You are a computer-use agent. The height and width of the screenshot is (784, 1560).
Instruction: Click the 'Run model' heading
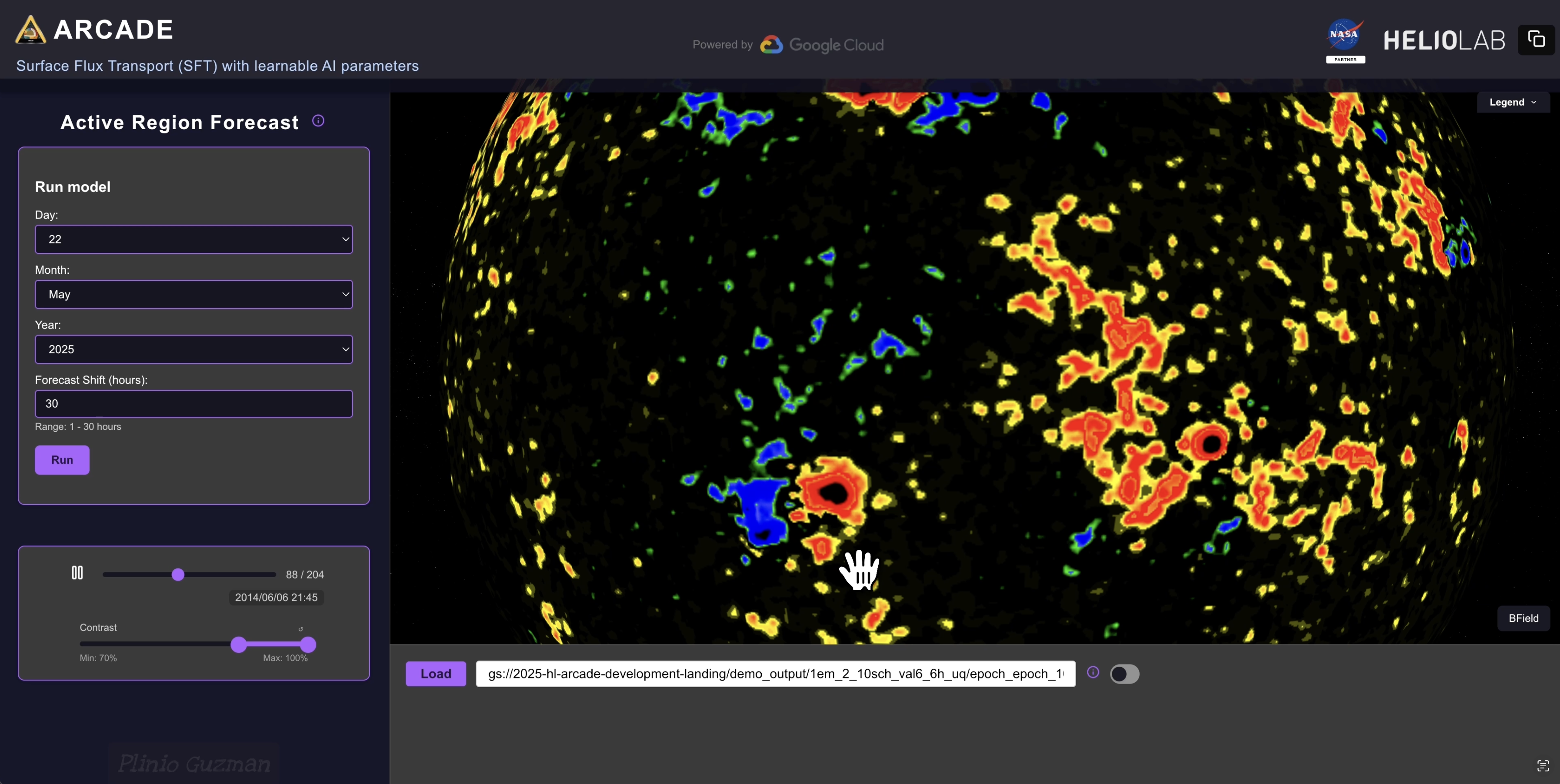[x=73, y=187]
